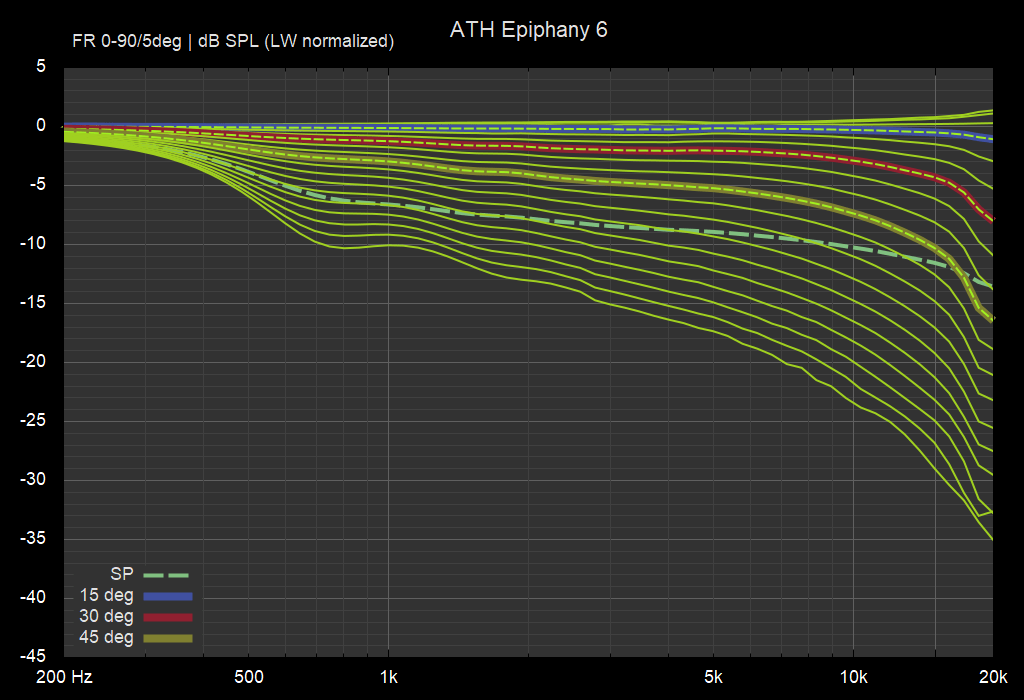Click the 10k x-axis tick label

[853, 677]
